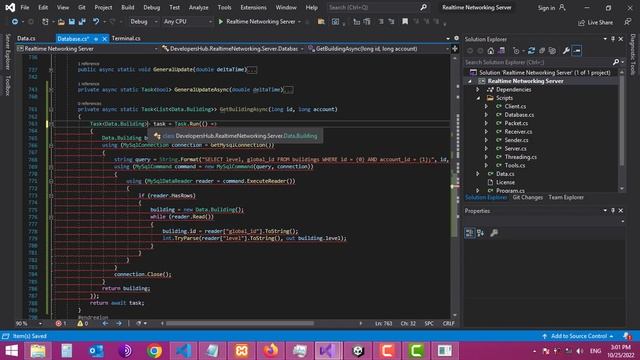This screenshot has height=360, width=640.
Task: Open the Any CPU platform dropdown
Action: pos(187,22)
